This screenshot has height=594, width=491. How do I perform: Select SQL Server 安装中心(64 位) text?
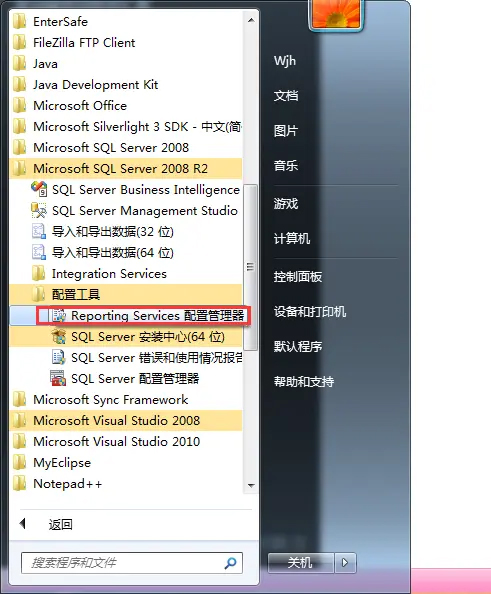(148, 337)
